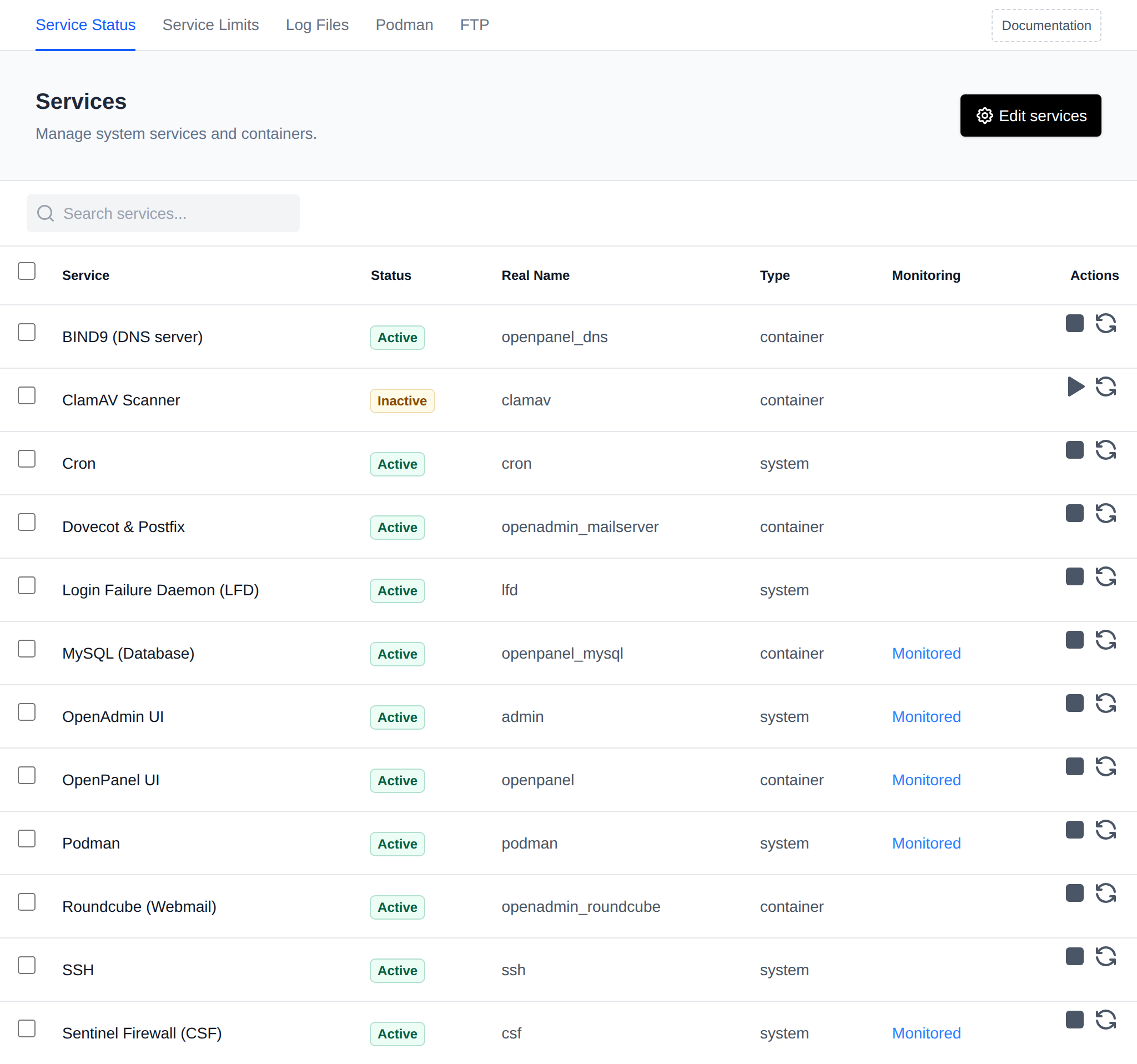This screenshot has height=1064, width=1137.
Task: Restart the ClamAV Scanner service
Action: (x=1105, y=387)
